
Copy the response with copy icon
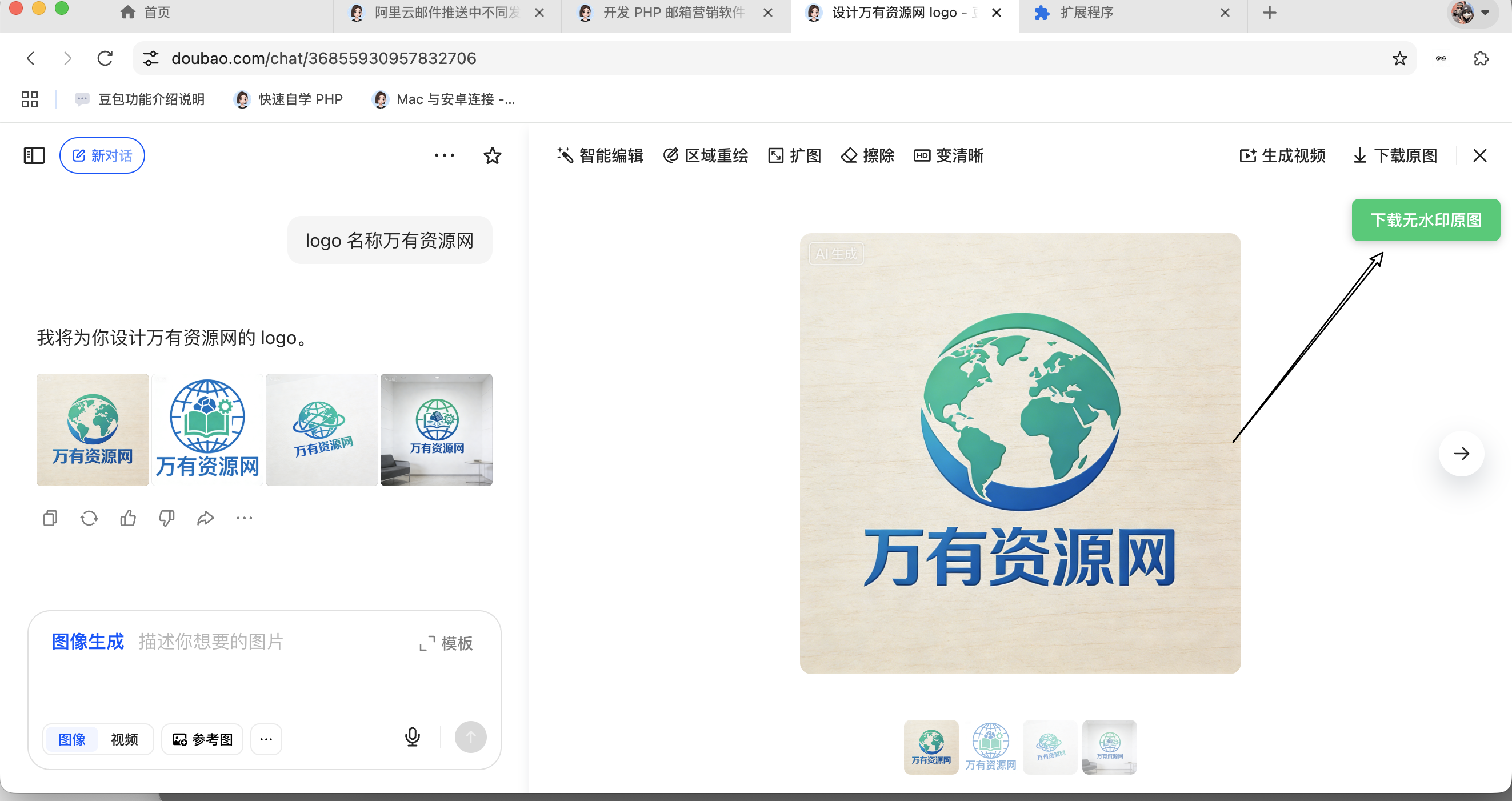(50, 518)
